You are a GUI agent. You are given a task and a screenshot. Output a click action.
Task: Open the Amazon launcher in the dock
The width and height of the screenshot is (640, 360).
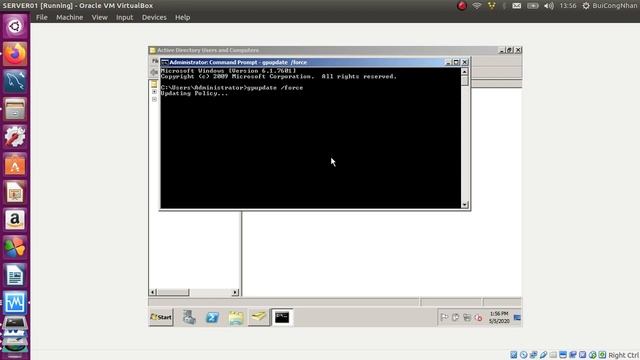click(15, 220)
